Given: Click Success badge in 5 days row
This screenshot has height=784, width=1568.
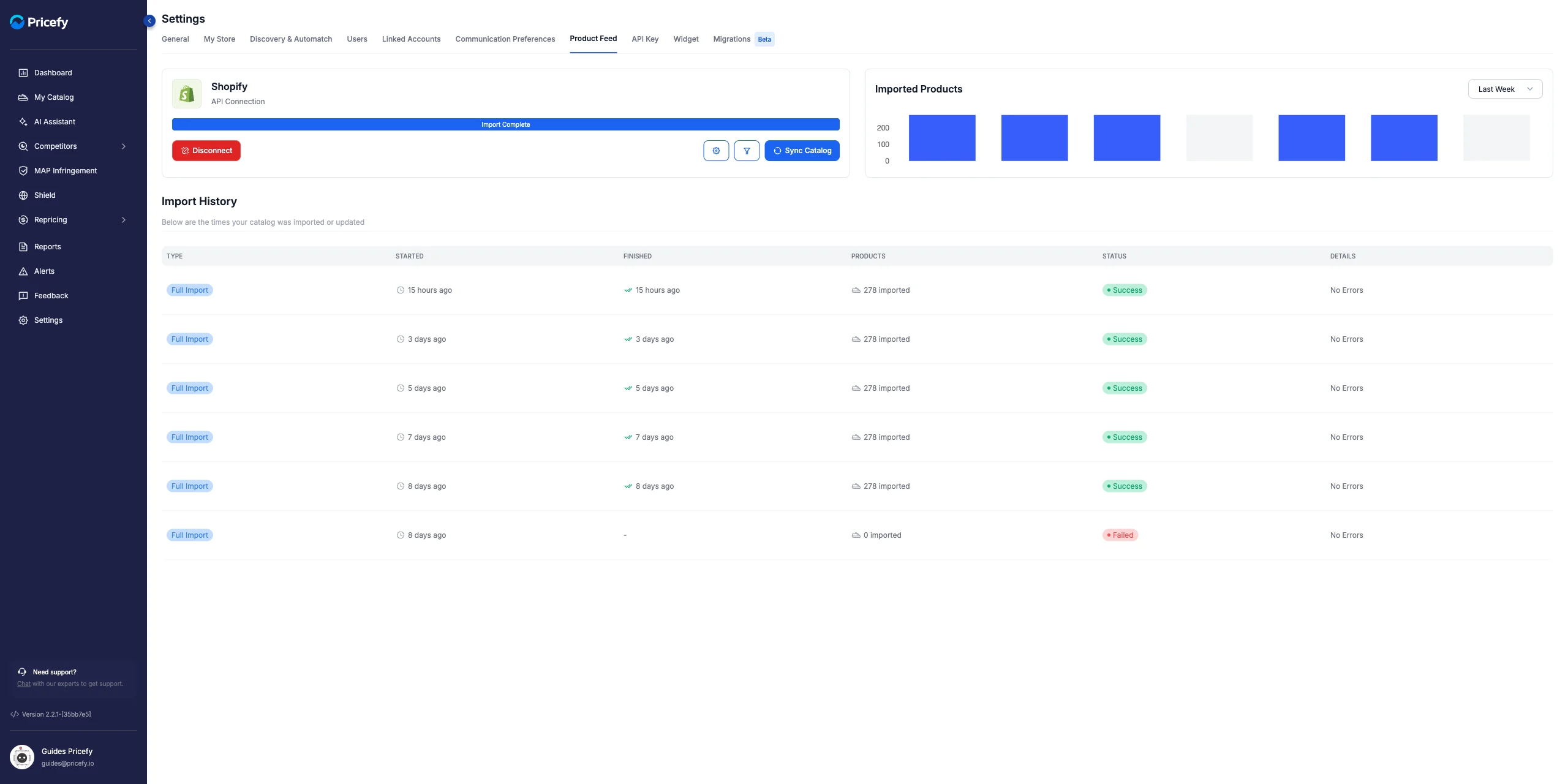Looking at the screenshot, I should pyautogui.click(x=1125, y=388).
